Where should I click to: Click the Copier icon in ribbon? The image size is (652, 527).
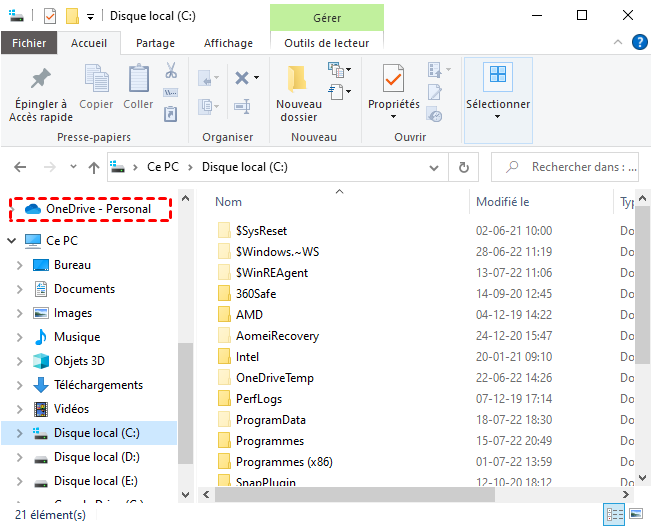point(96,78)
